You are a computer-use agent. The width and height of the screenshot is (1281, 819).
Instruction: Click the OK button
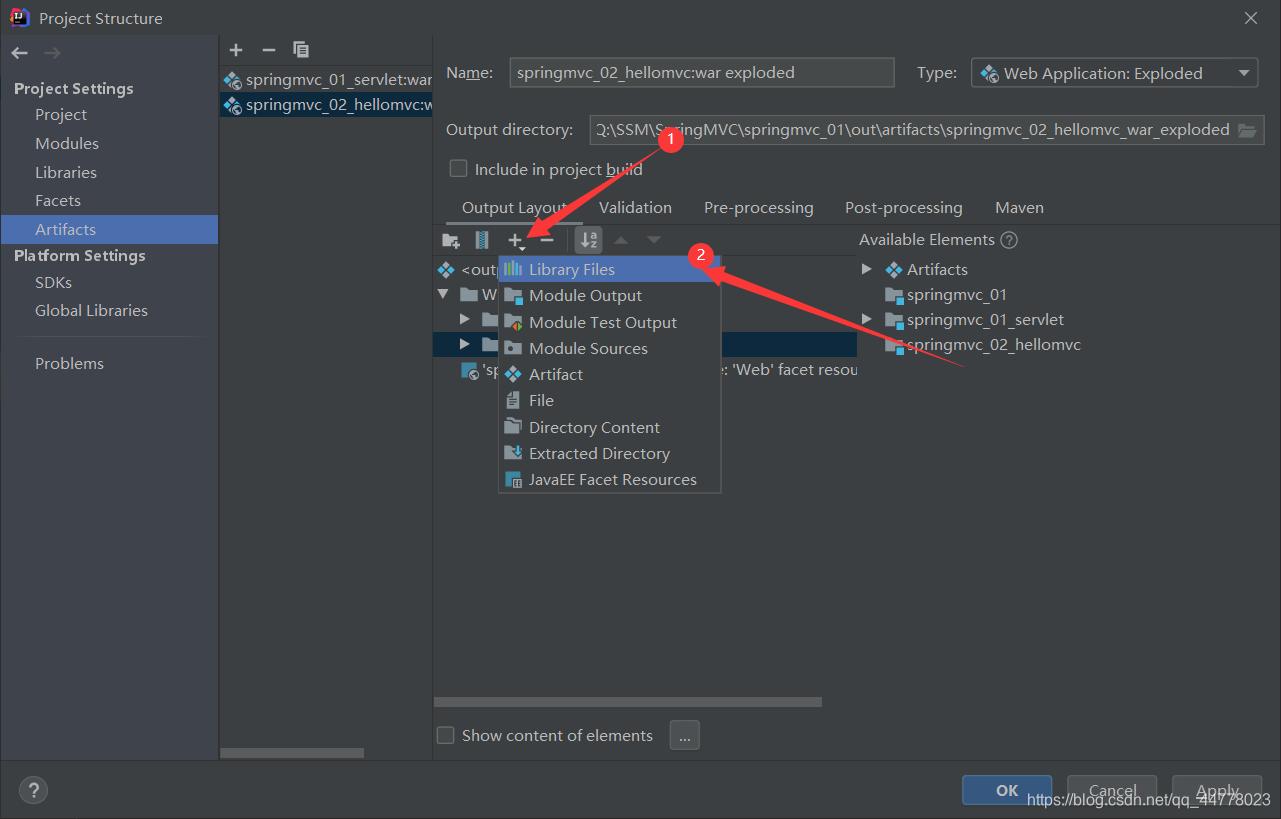tap(1007, 790)
